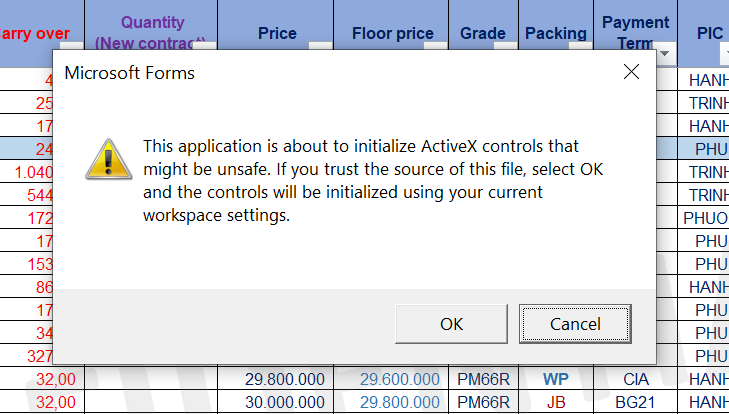Select the WP packing cell

point(556,379)
